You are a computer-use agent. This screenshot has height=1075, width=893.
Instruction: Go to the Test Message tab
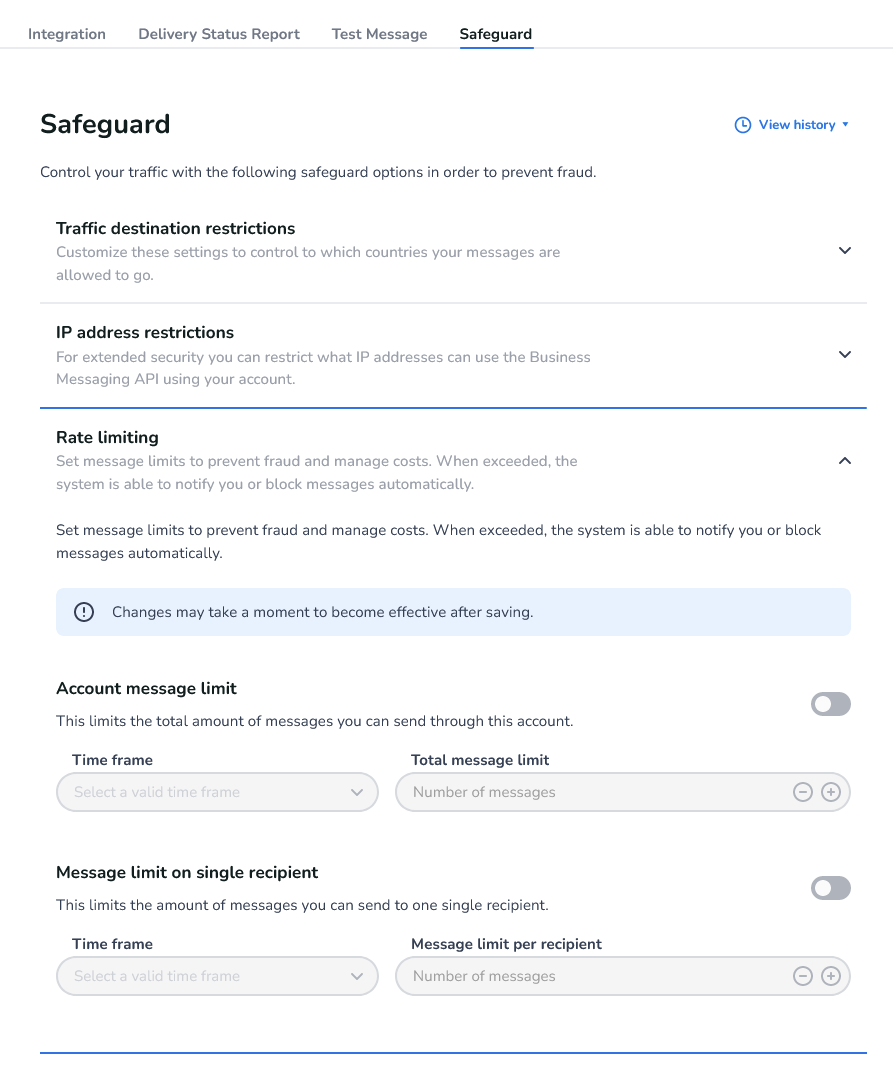379,34
